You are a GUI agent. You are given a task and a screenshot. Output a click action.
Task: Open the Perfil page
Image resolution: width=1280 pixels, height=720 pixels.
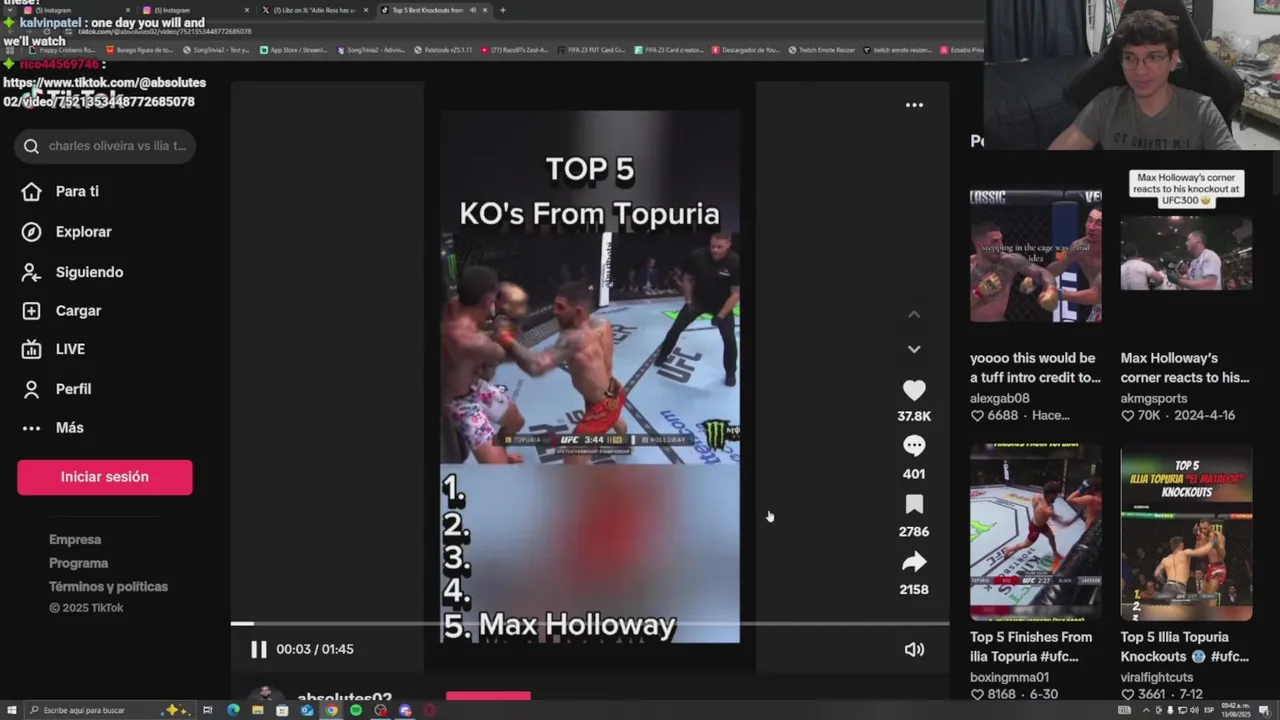(73, 389)
